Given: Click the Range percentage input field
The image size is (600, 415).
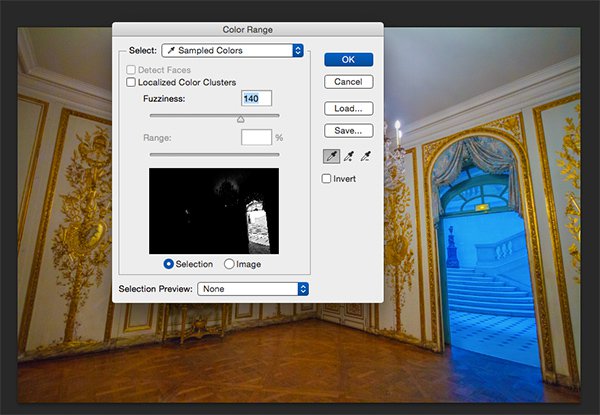Looking at the screenshot, I should point(256,137).
